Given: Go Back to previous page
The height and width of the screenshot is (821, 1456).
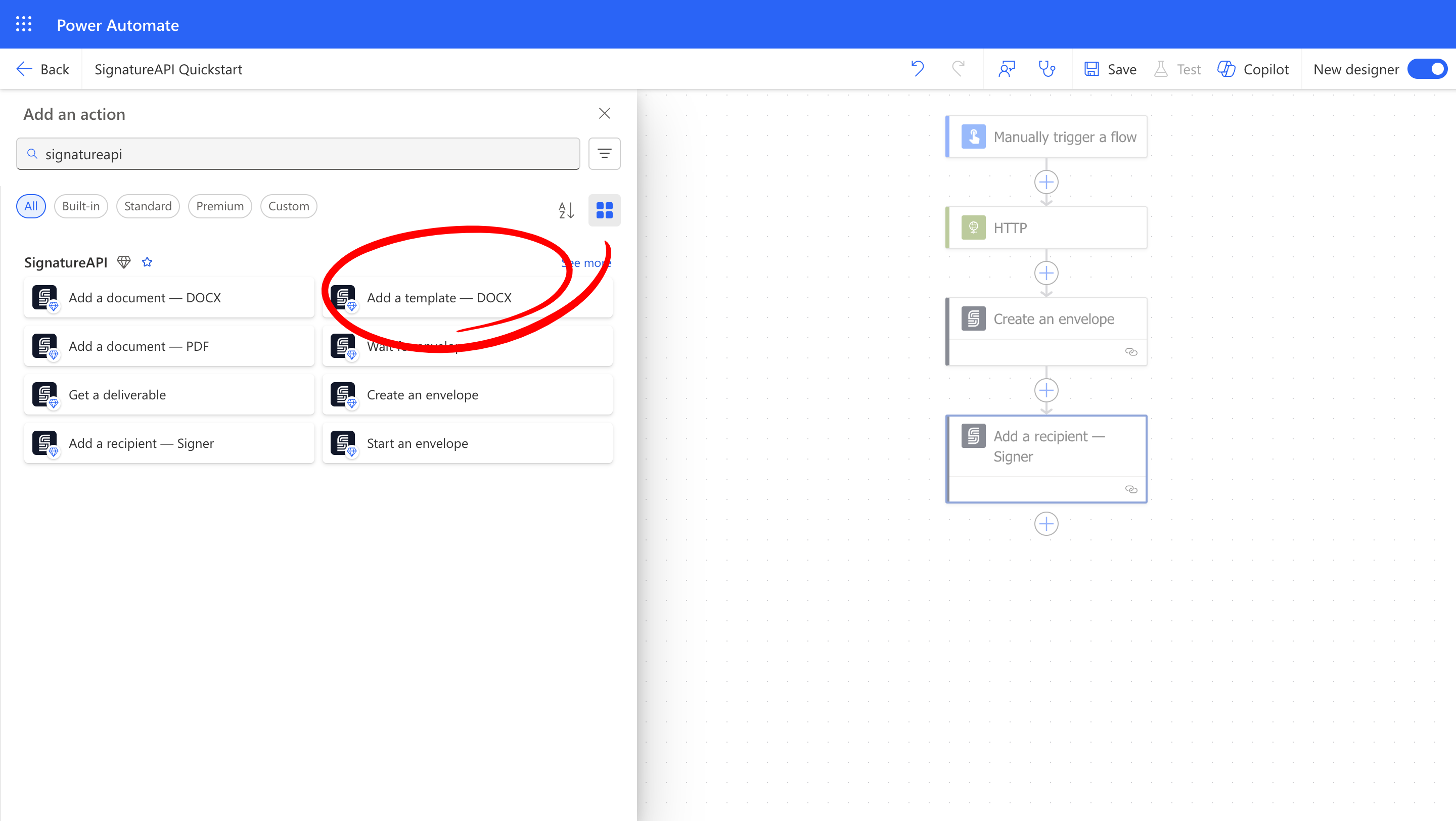Looking at the screenshot, I should point(43,69).
